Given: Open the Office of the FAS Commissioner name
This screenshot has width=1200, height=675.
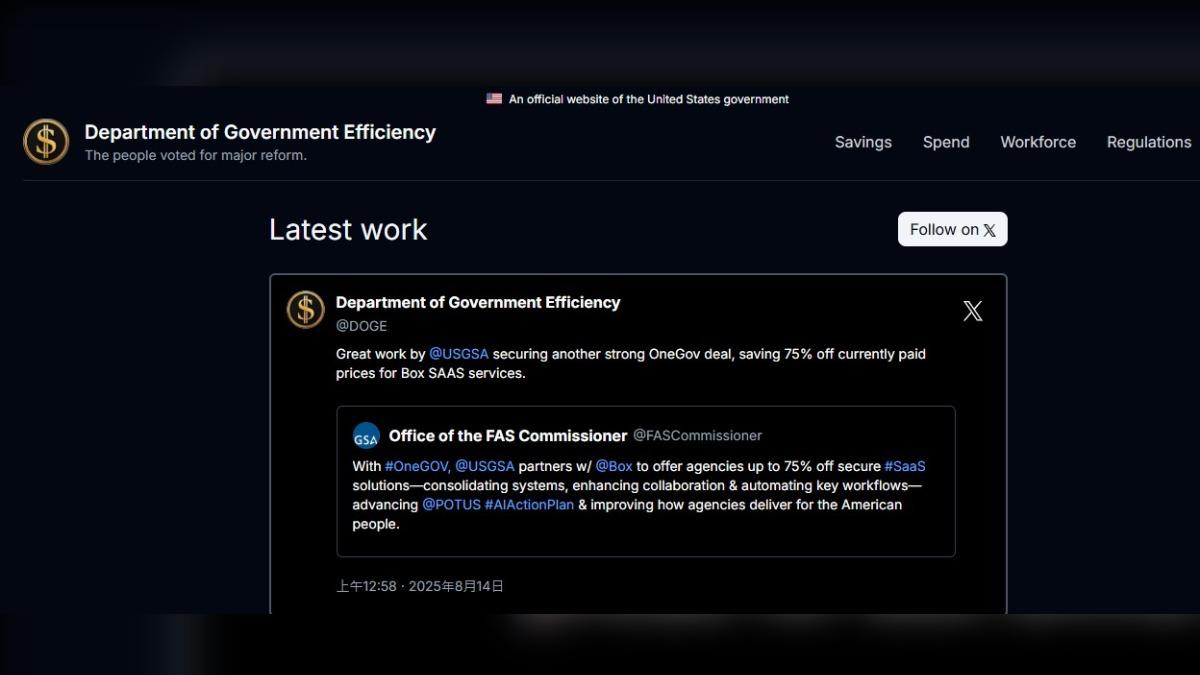Looking at the screenshot, I should pos(508,436).
